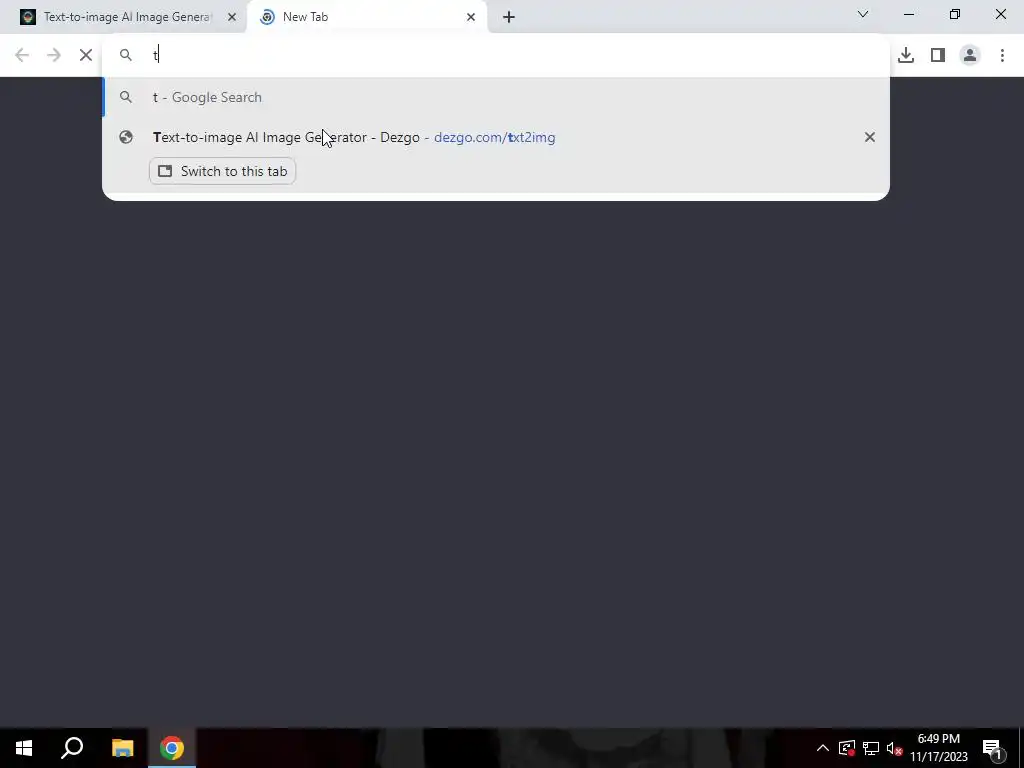This screenshot has width=1024, height=768.
Task: Open File Explorer from taskbar
Action: click(x=122, y=748)
